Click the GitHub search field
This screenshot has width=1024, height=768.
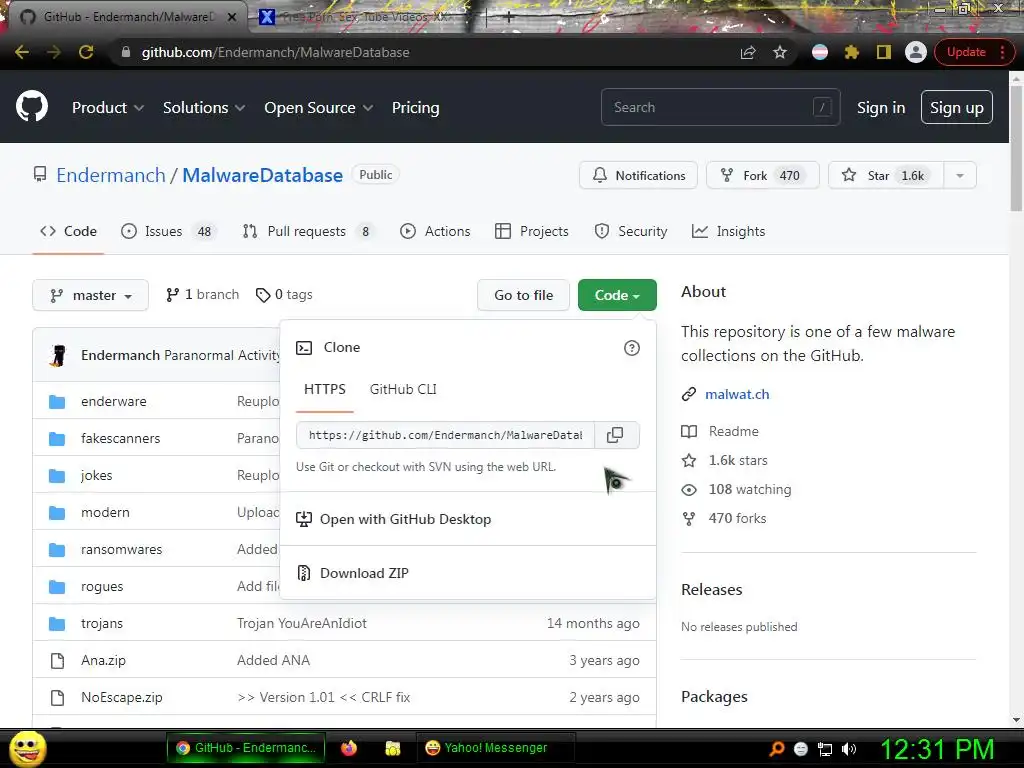[720, 107]
